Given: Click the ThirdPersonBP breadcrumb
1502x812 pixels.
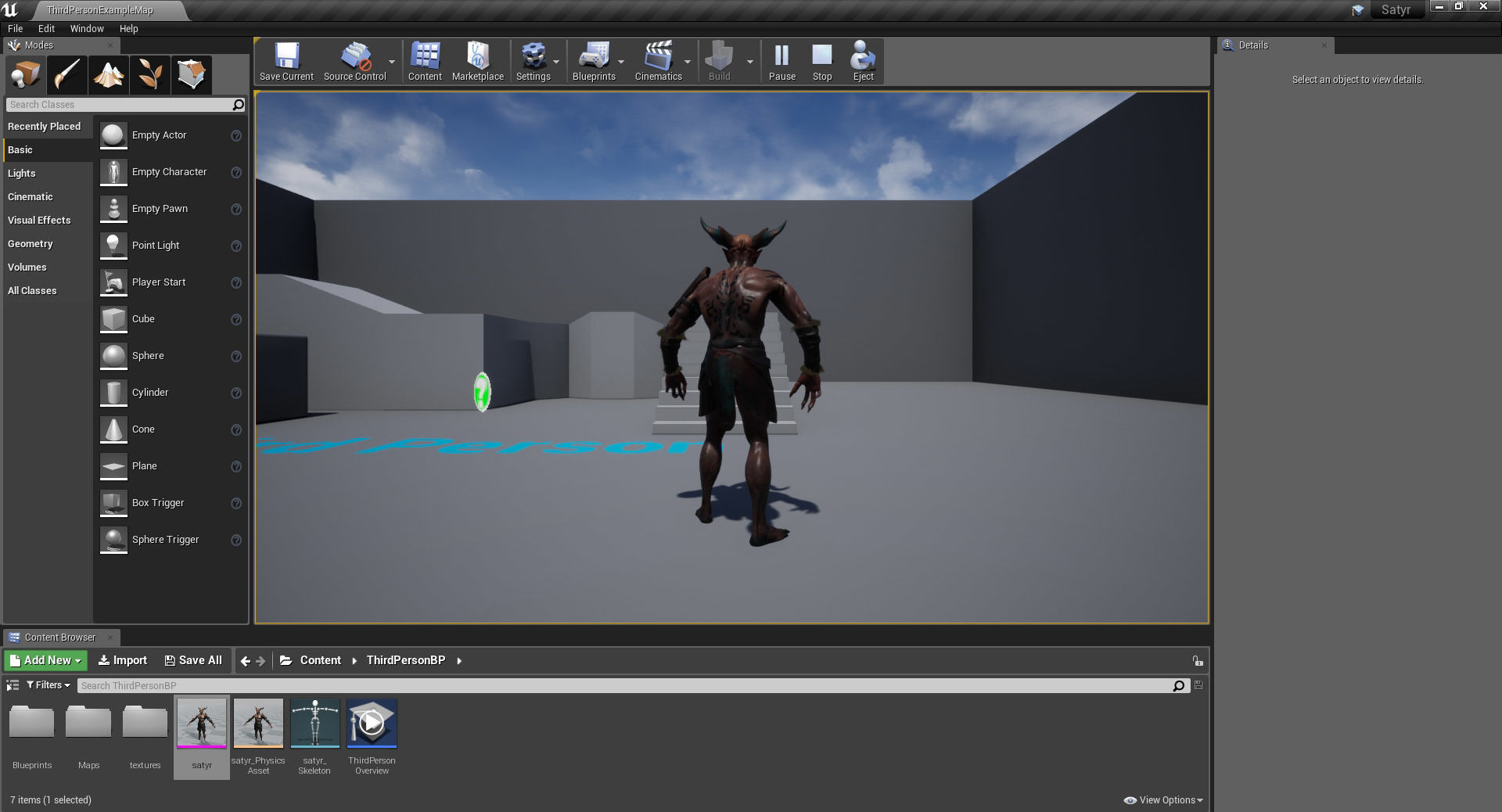Looking at the screenshot, I should [405, 660].
